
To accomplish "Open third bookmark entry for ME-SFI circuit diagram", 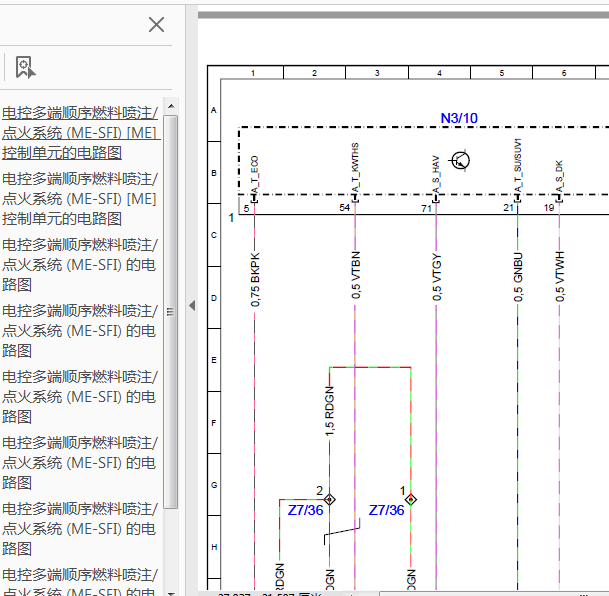I will [80, 265].
